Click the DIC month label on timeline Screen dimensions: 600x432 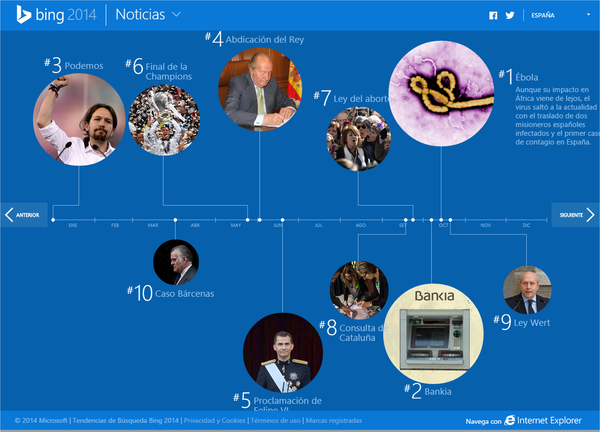[527, 225]
